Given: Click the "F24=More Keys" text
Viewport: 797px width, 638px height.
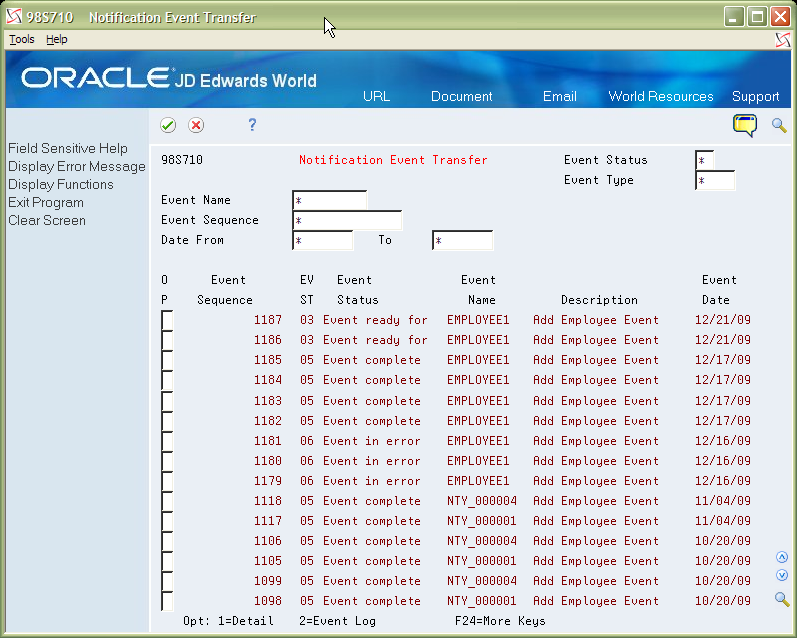Looking at the screenshot, I should coord(500,621).
